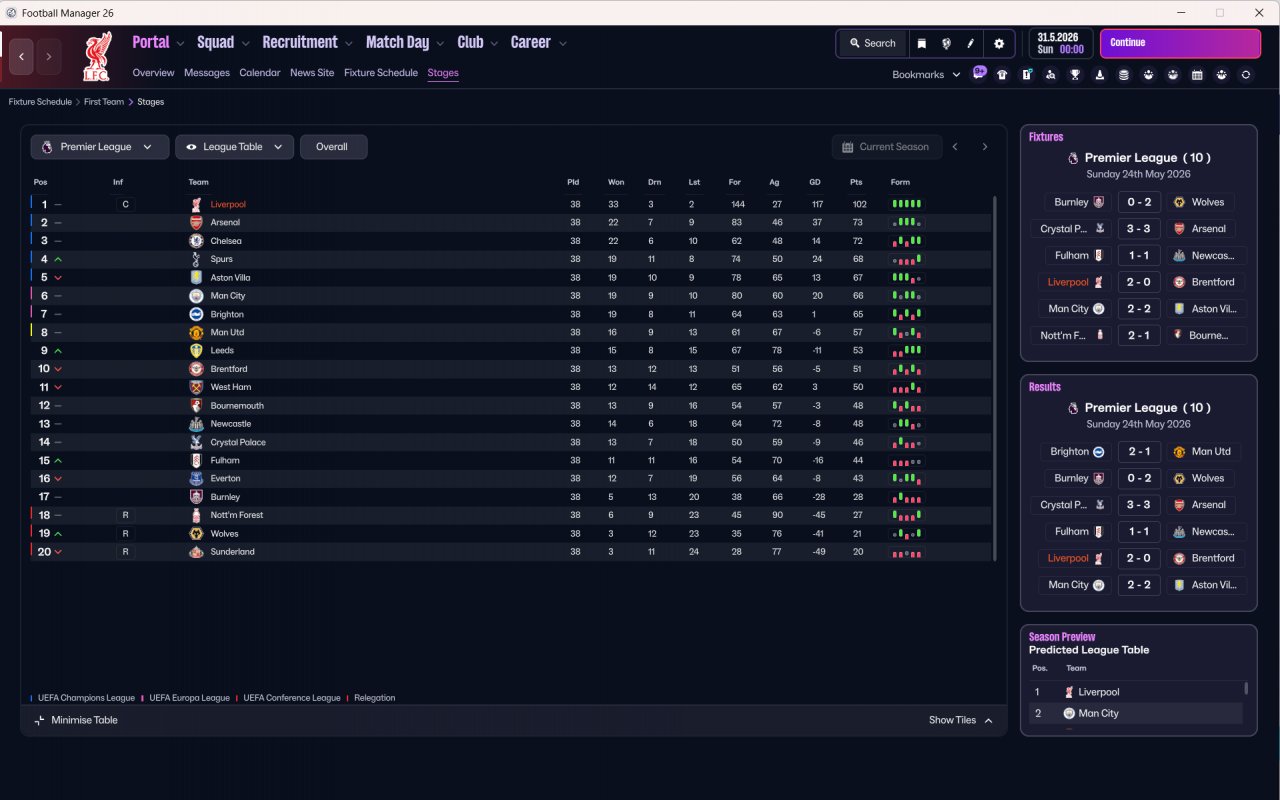Click the Search button
1280x800 pixels.
pos(873,43)
